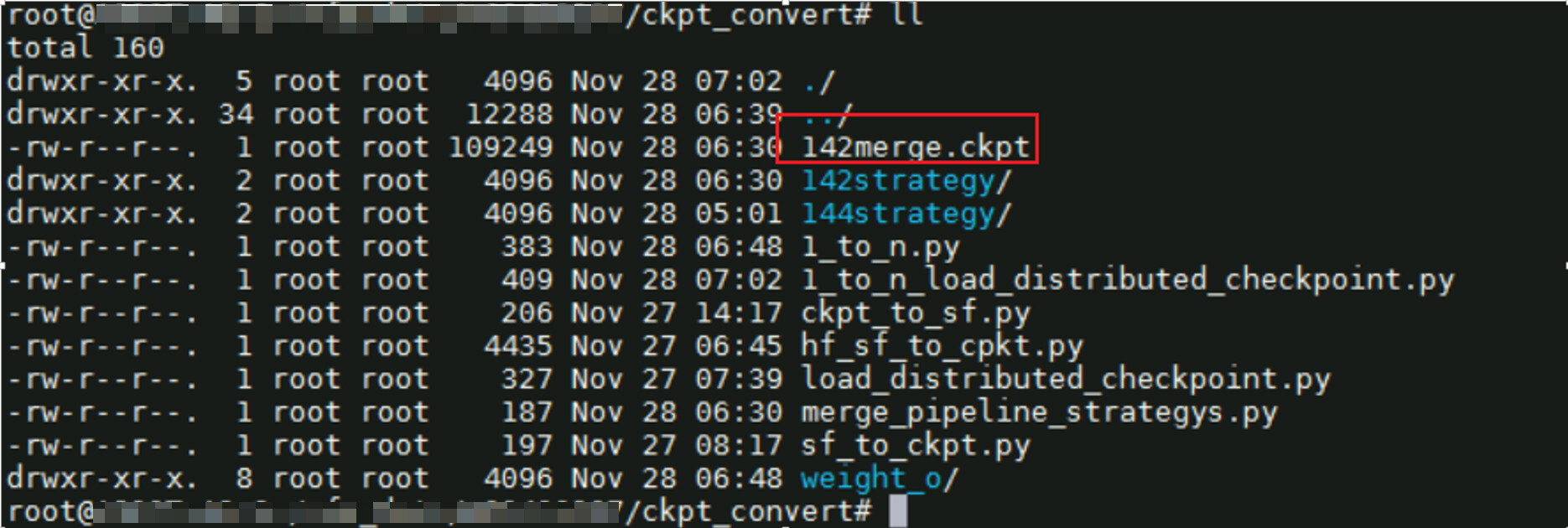Select the 144strategy/ directory entry
The width and height of the screenshot is (1568, 528).
[x=906, y=214]
